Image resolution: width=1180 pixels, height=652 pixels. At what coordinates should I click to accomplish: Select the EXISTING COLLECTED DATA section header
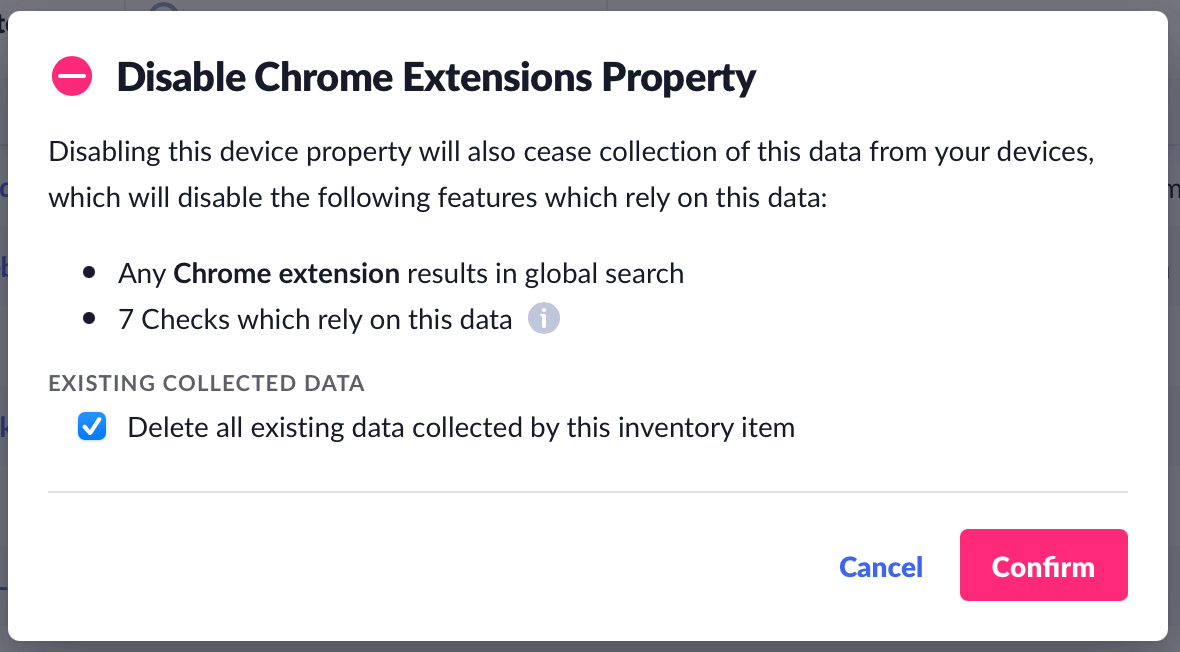coord(206,383)
